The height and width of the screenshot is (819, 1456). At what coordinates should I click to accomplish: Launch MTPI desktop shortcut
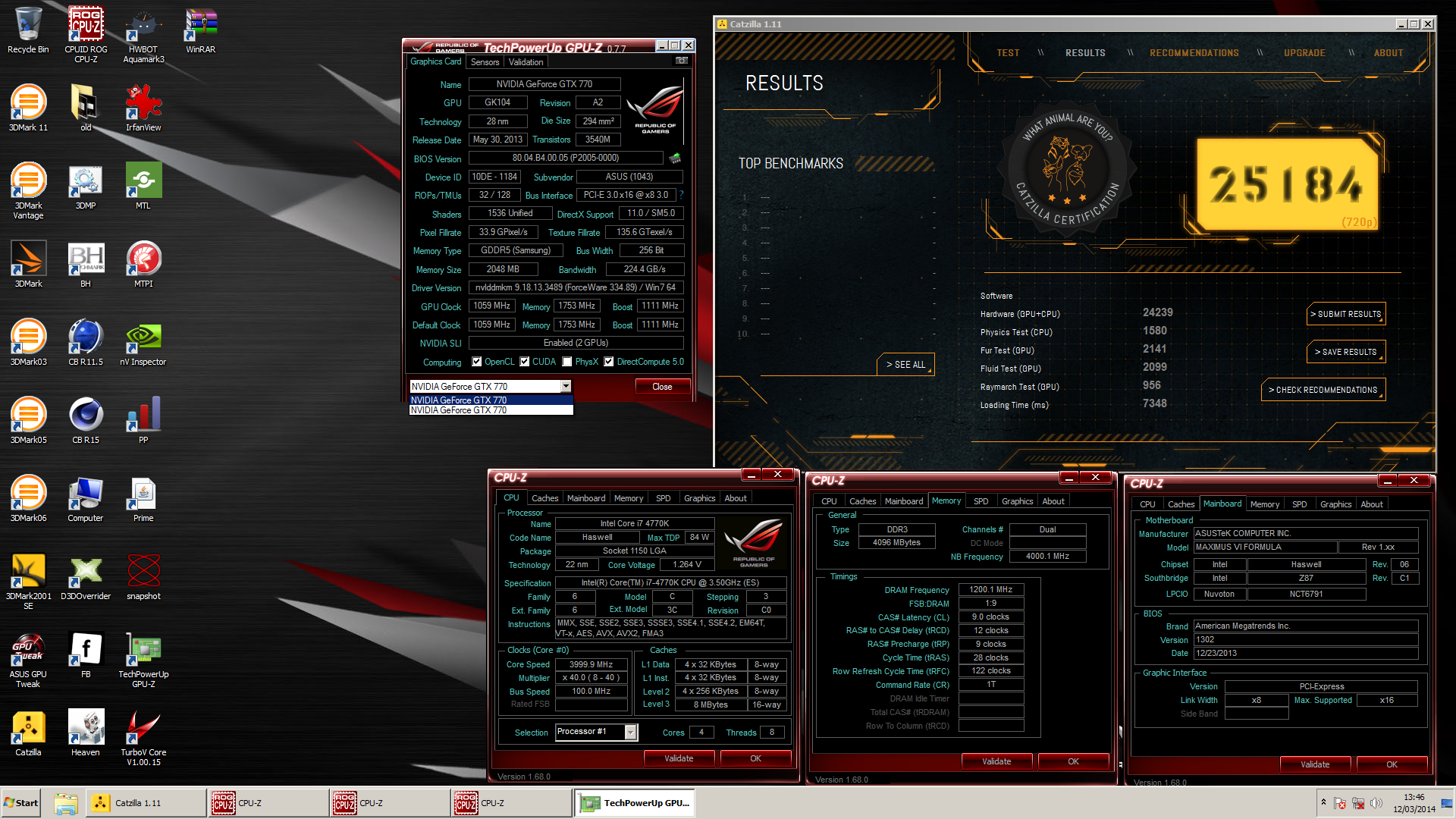point(143,265)
